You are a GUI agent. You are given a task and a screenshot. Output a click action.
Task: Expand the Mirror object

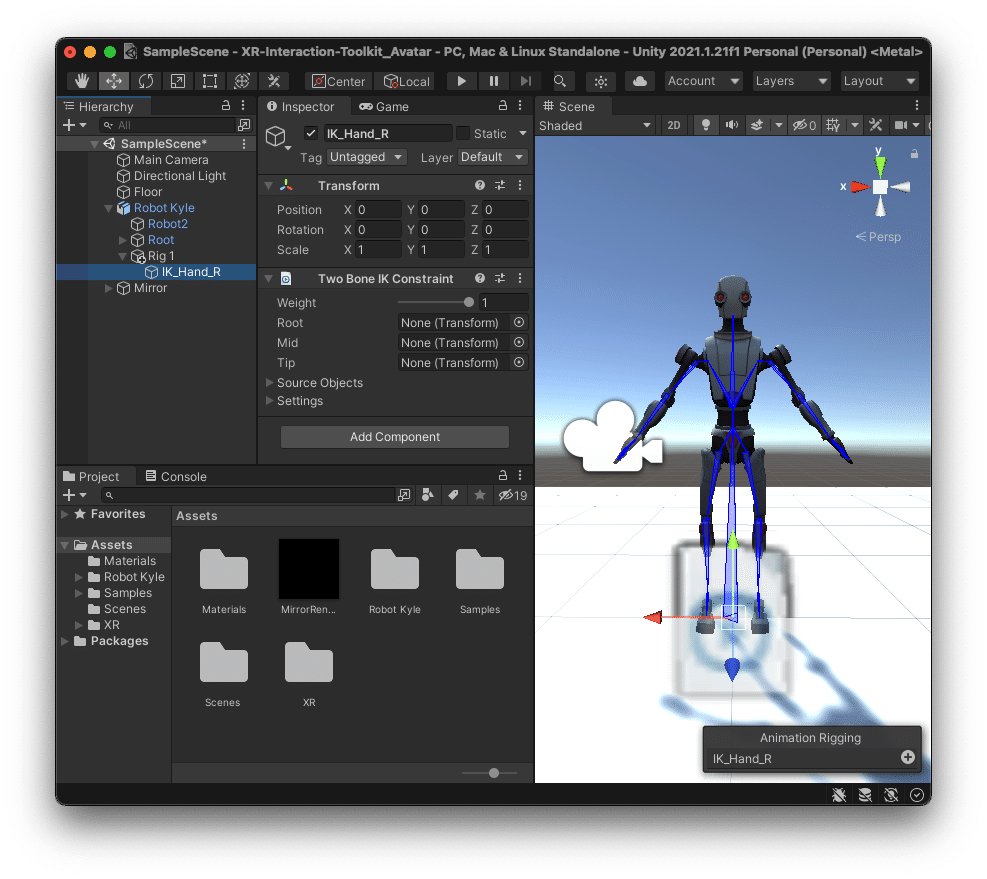click(x=108, y=288)
